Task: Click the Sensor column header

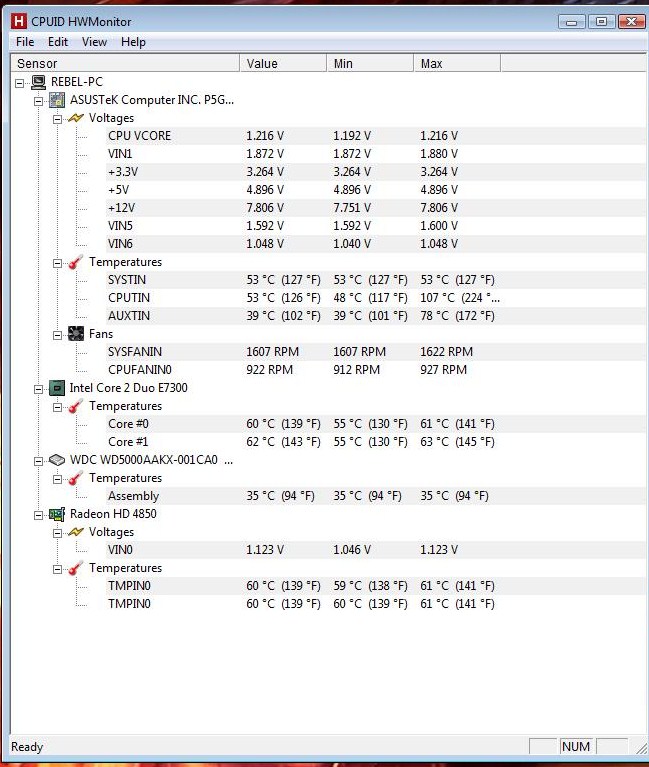Action: pyautogui.click(x=125, y=64)
